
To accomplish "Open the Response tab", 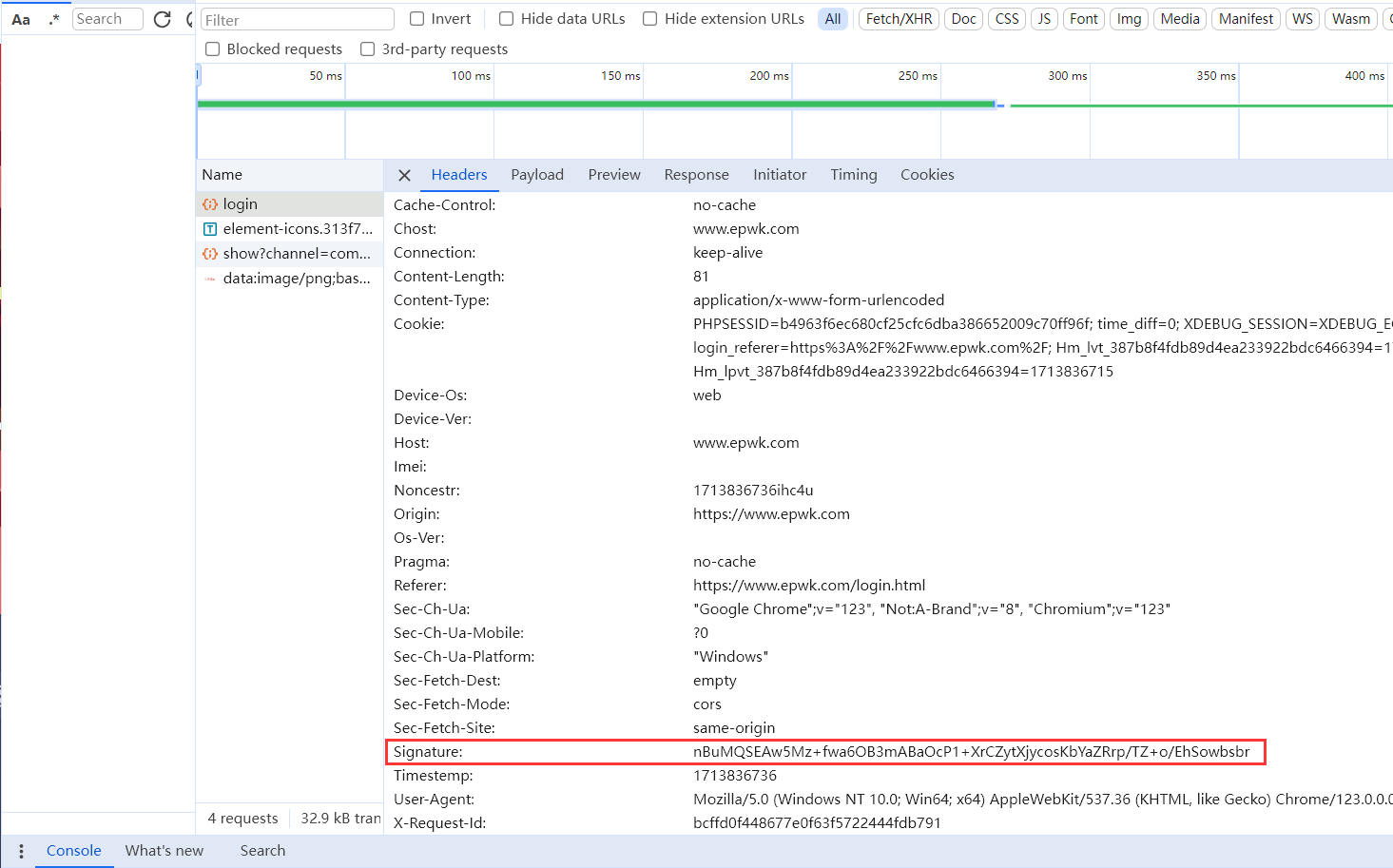I will (x=696, y=175).
